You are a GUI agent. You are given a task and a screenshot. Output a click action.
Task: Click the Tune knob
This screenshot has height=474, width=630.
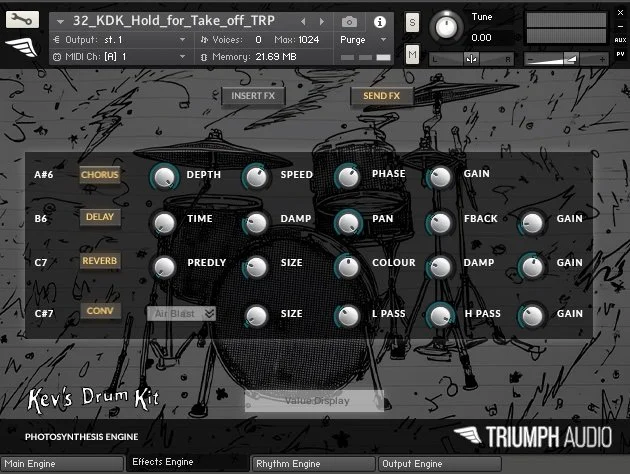tap(446, 27)
